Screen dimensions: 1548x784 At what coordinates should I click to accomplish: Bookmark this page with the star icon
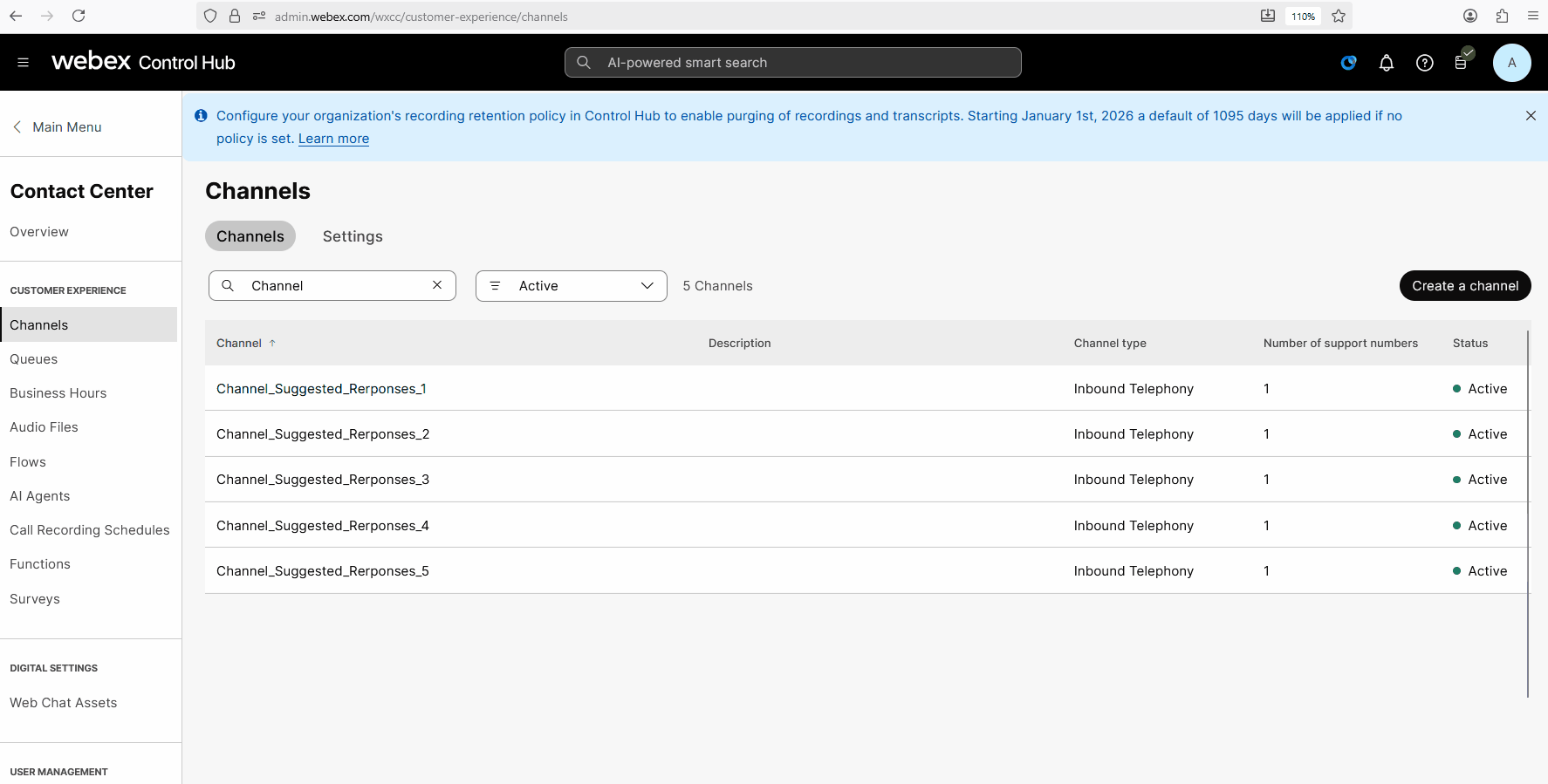tap(1338, 16)
